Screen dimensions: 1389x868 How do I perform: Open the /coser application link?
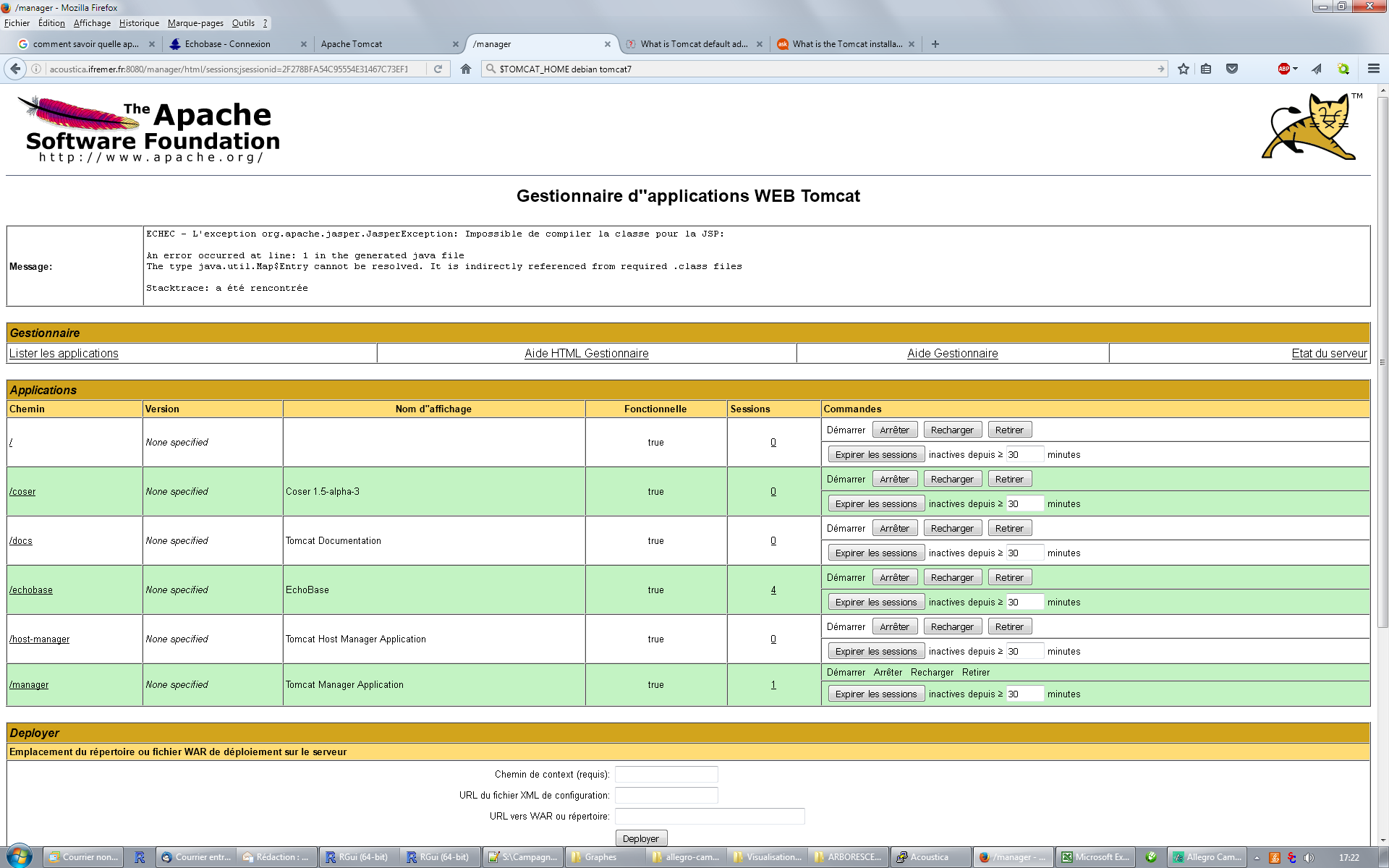(x=22, y=491)
